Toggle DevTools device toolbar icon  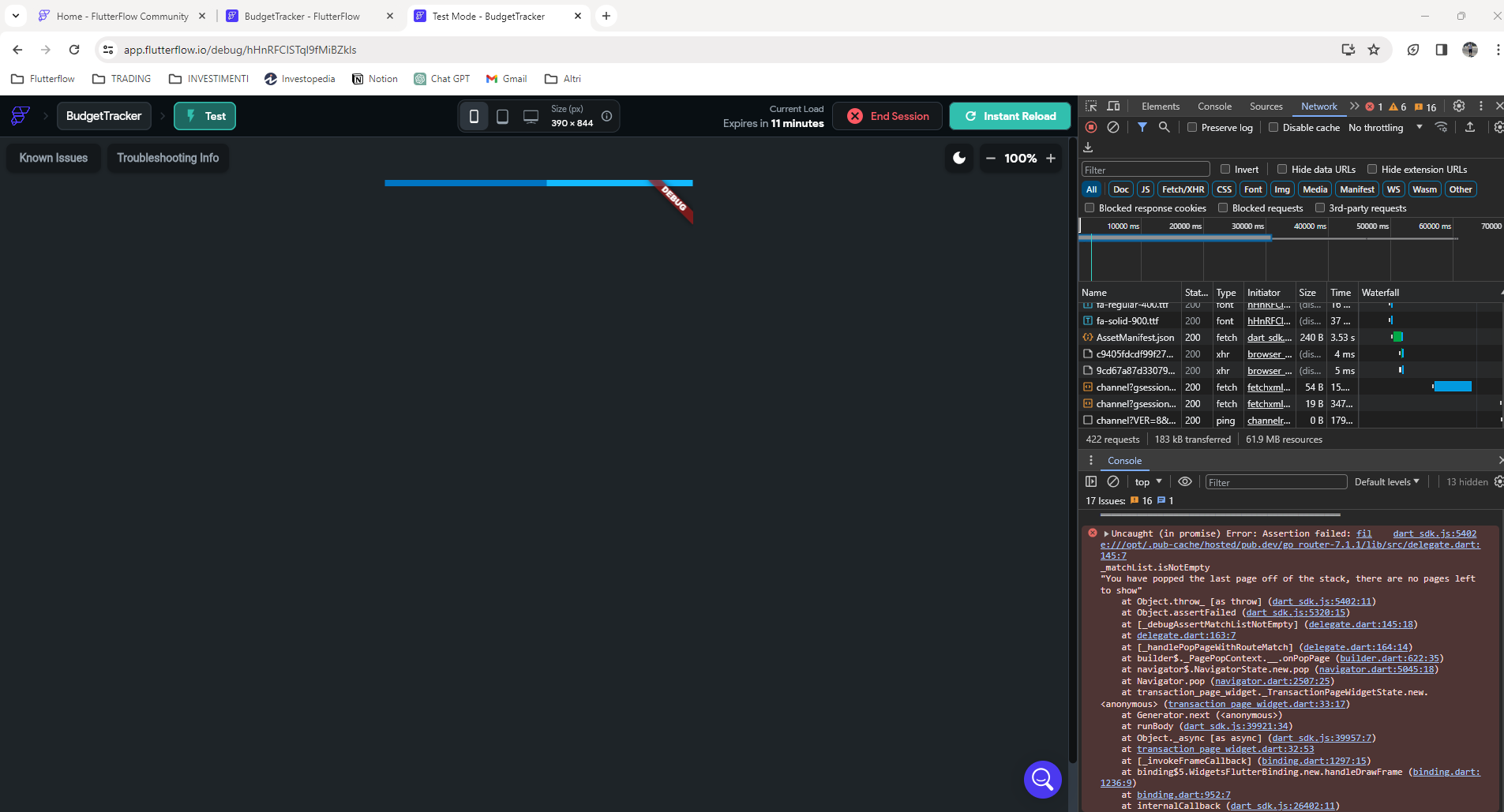(x=1113, y=106)
